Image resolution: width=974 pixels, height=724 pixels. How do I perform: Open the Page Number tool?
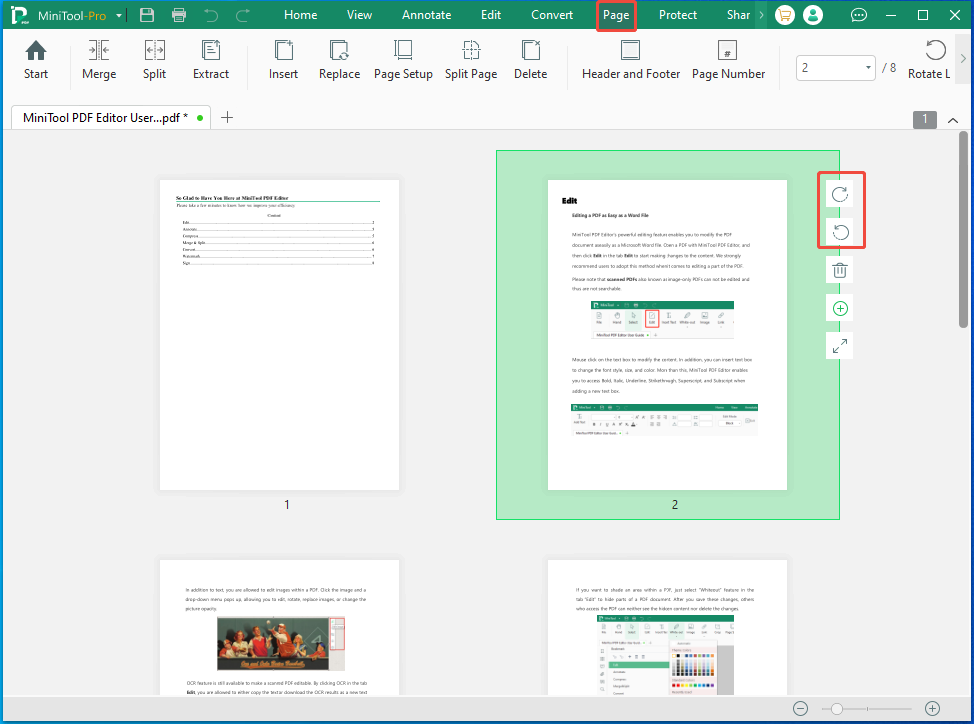[728, 60]
